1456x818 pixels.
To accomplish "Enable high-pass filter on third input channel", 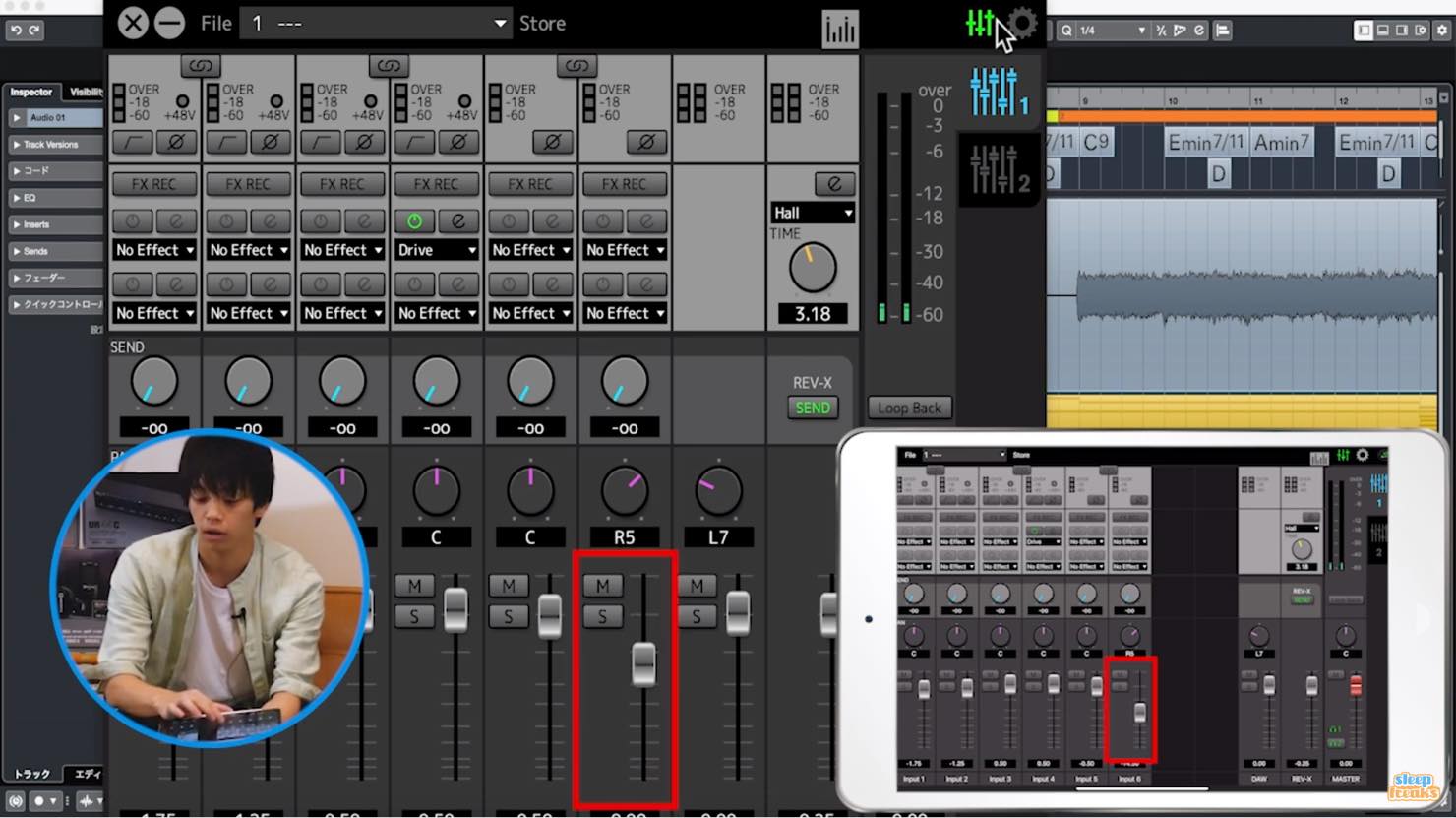I will pos(321,143).
